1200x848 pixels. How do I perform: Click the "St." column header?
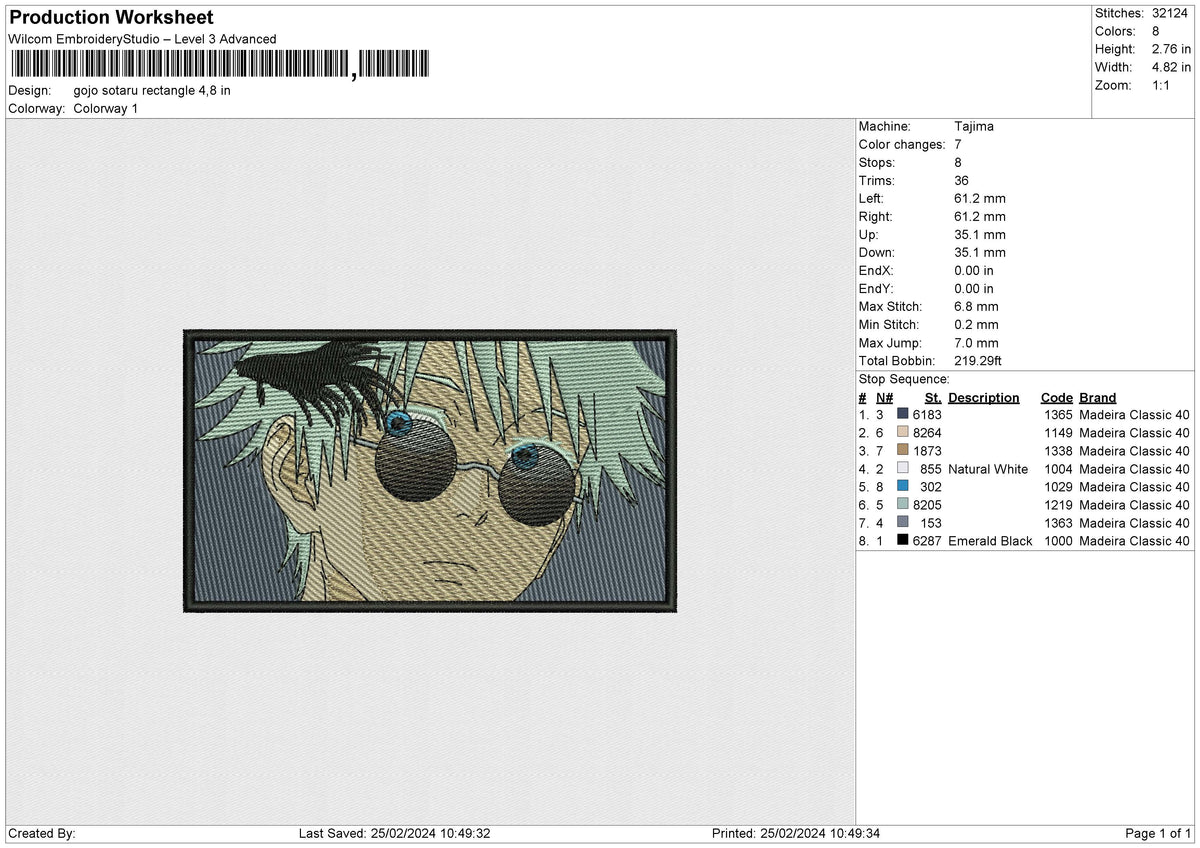pyautogui.click(x=933, y=397)
